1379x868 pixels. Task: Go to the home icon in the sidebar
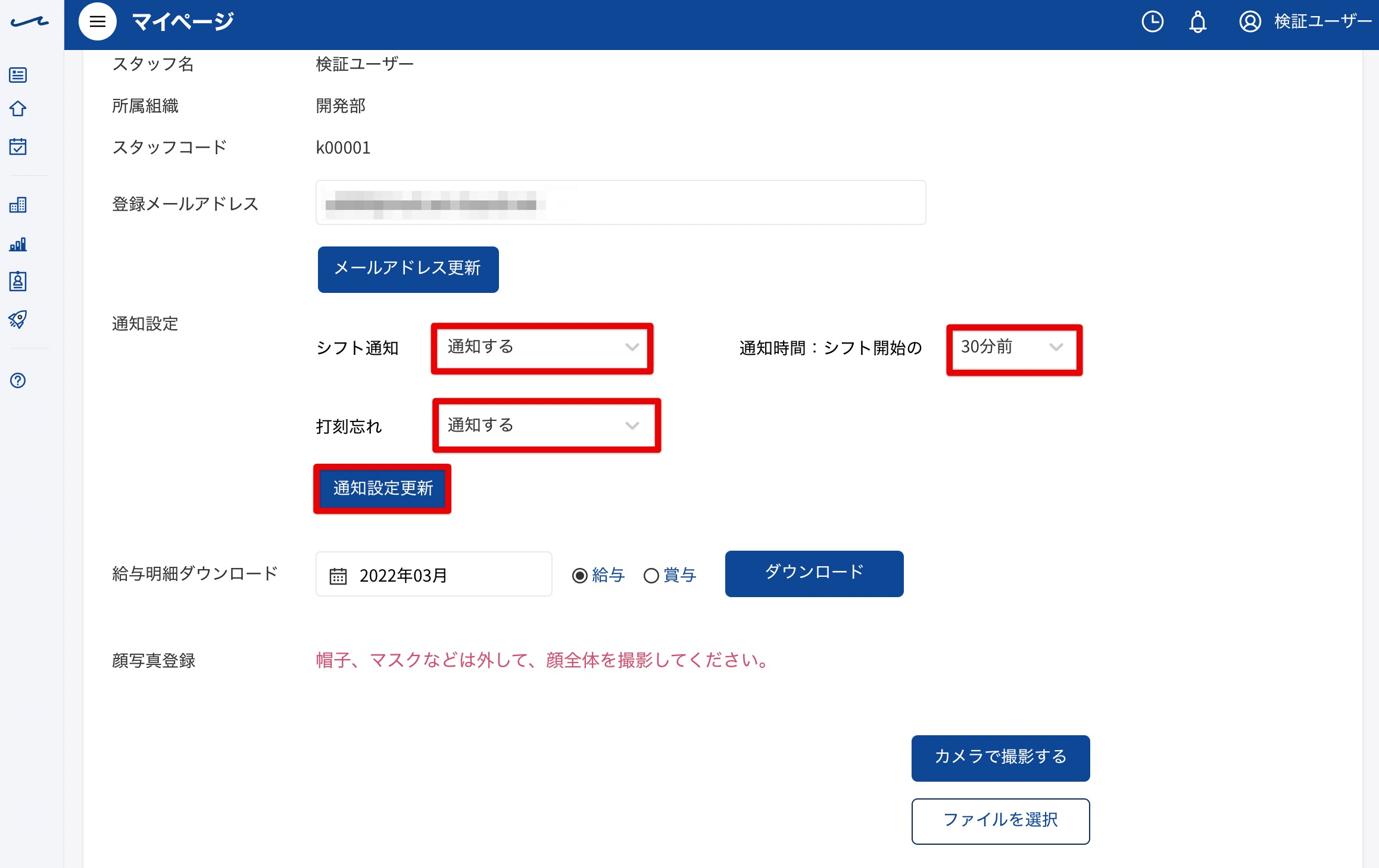coord(18,109)
